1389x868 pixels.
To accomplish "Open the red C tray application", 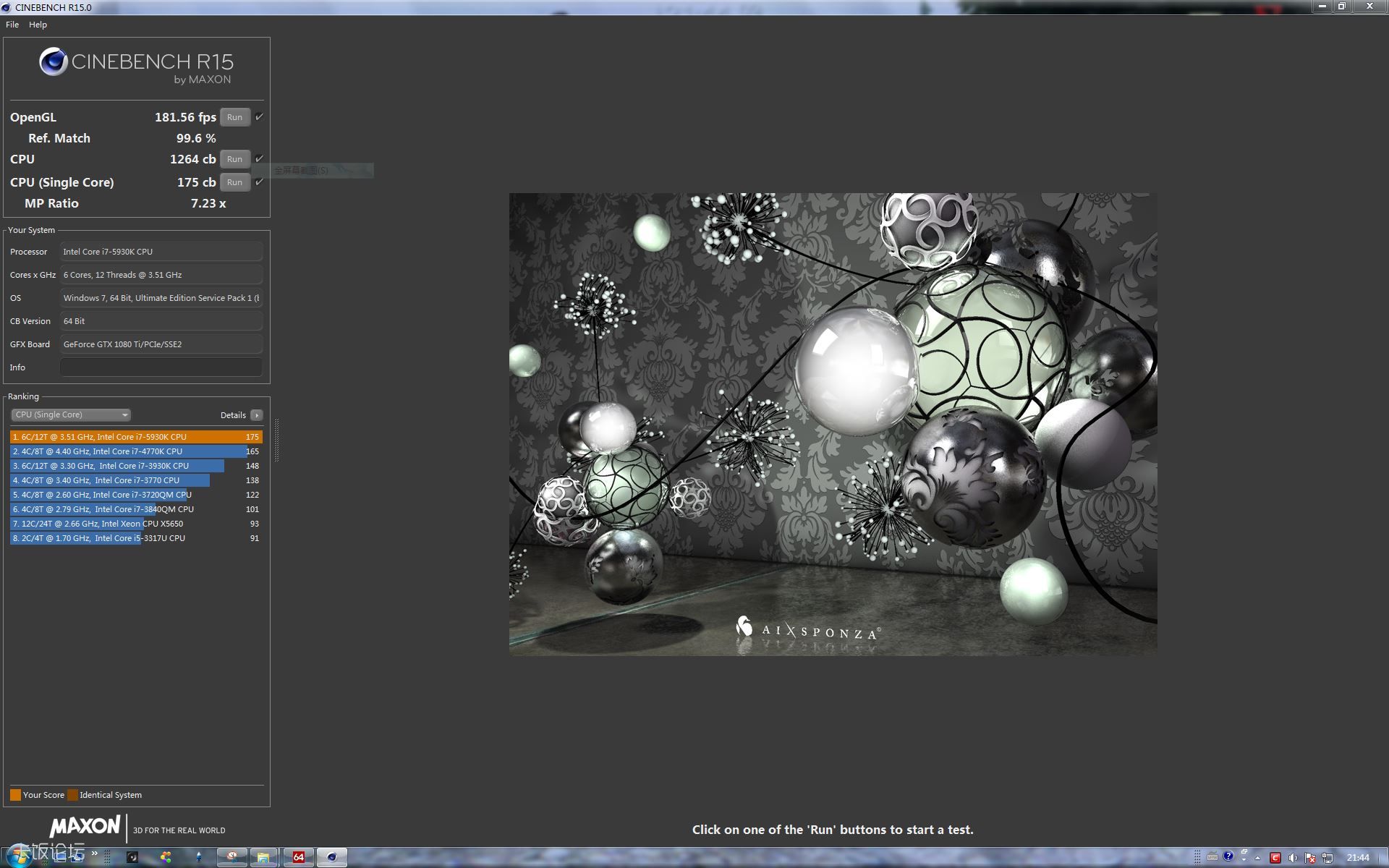I will tap(1275, 858).
